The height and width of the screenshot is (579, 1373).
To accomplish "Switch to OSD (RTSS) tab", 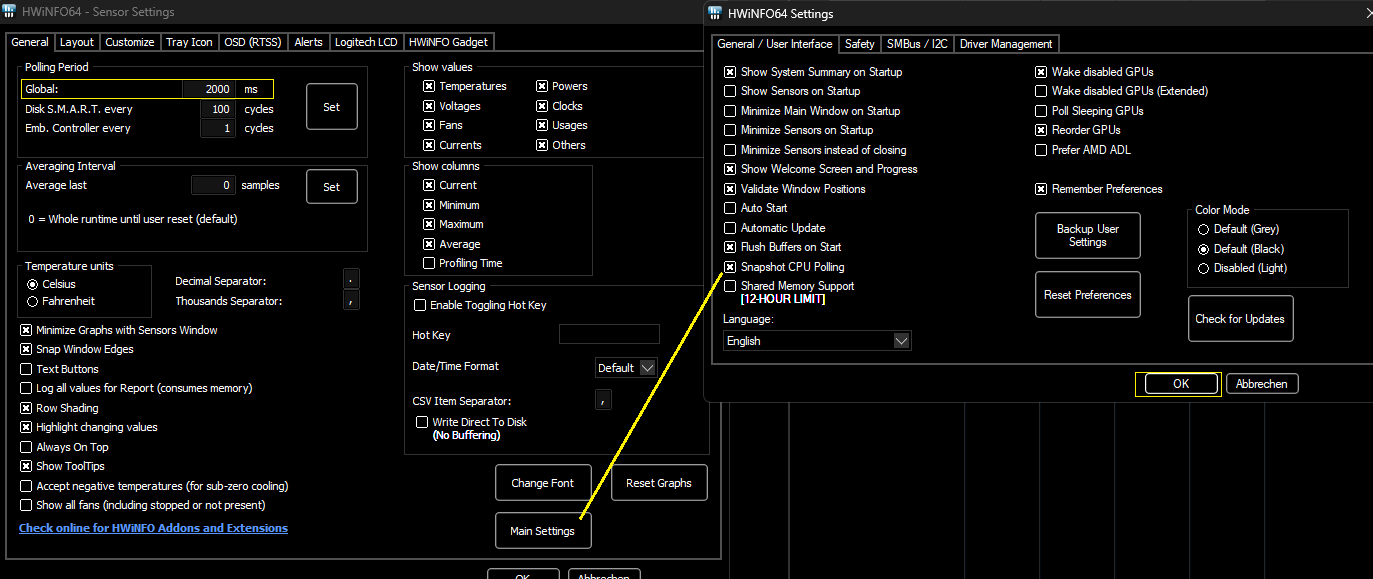I will pos(253,42).
